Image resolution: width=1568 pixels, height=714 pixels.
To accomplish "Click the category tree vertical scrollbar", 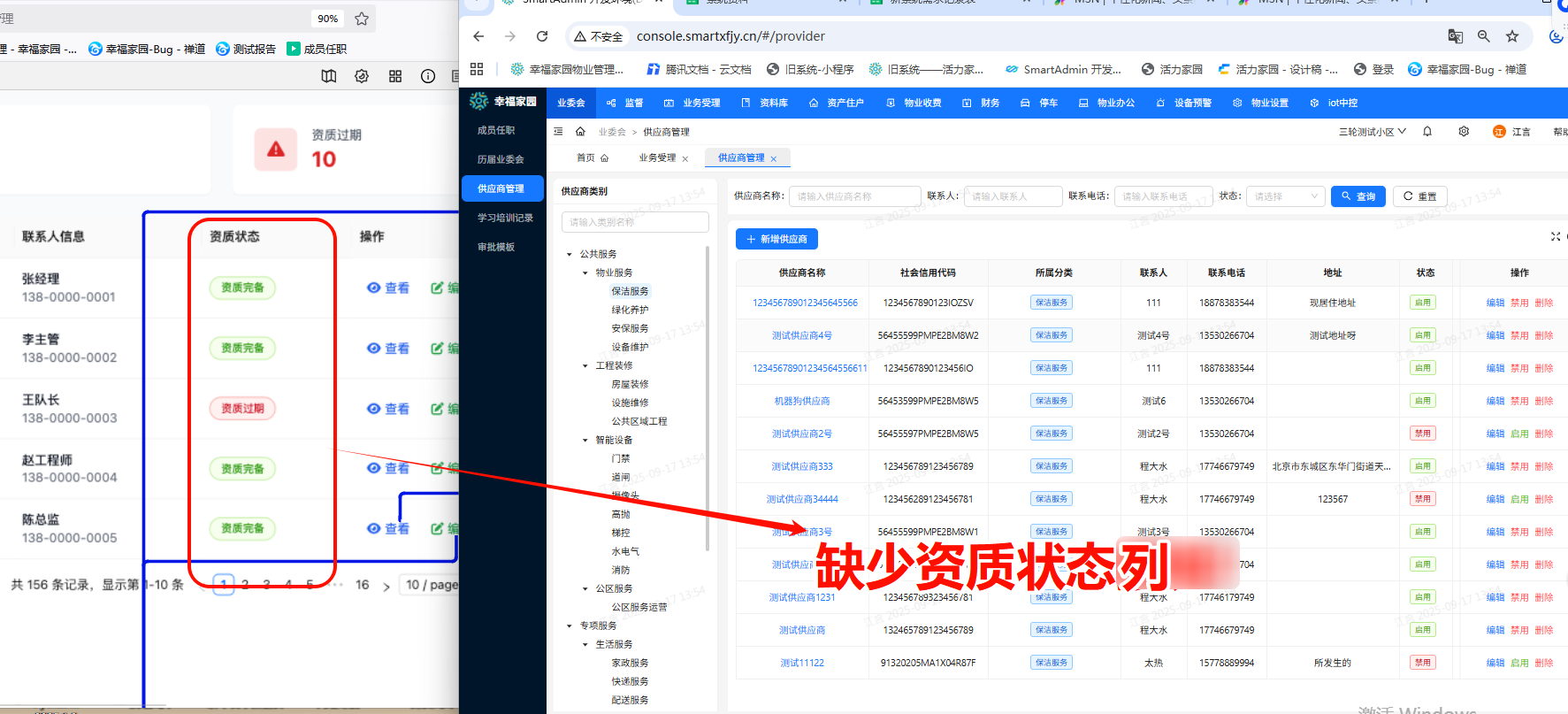I will point(707,398).
